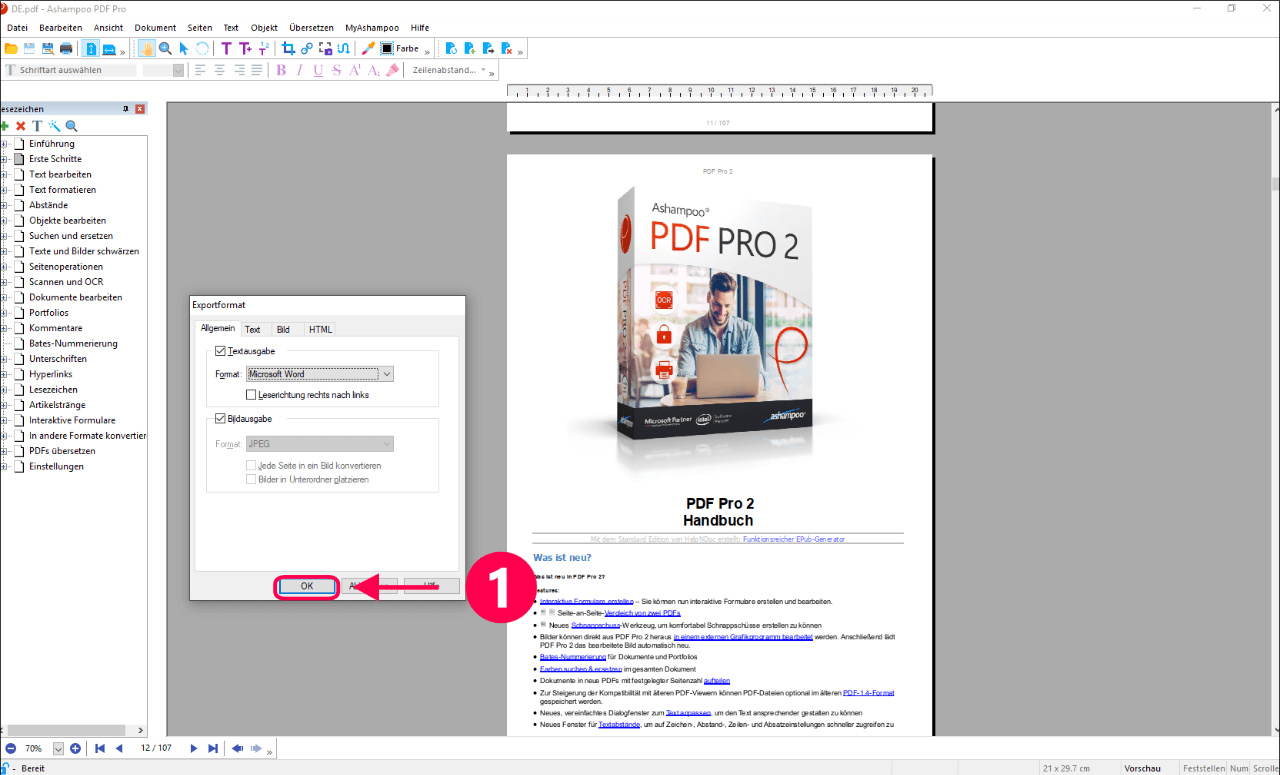Zoom out with the minus button
Image resolution: width=1280 pixels, height=775 pixels.
point(10,748)
